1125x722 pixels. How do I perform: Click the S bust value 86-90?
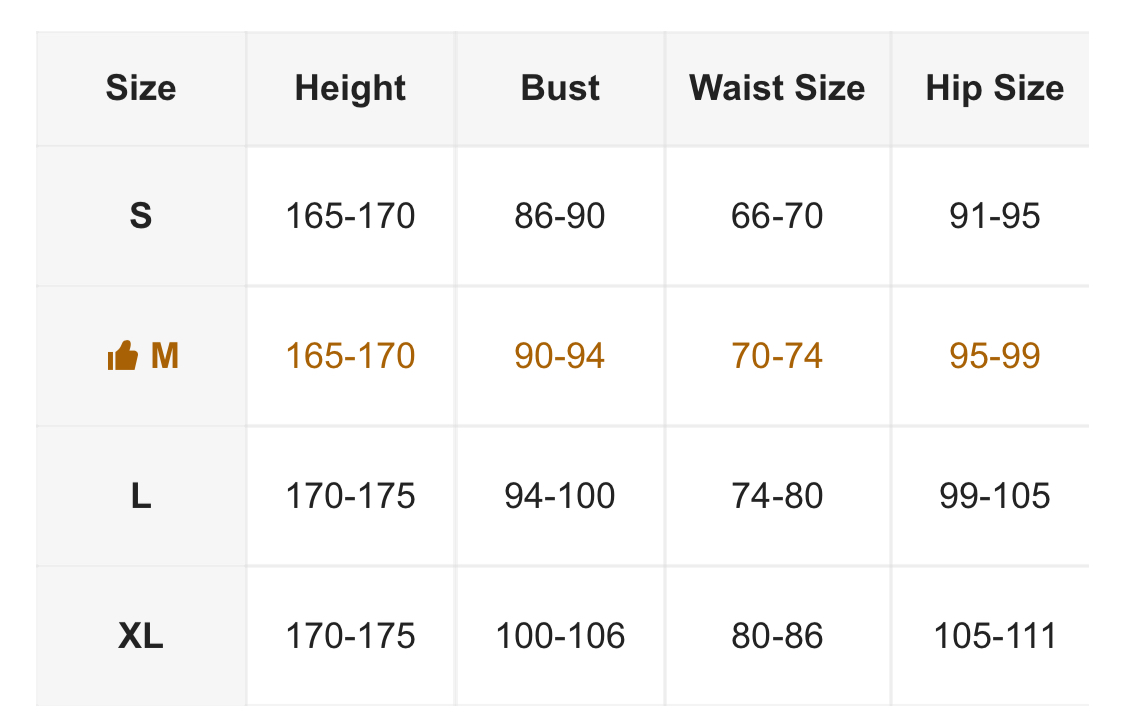560,216
